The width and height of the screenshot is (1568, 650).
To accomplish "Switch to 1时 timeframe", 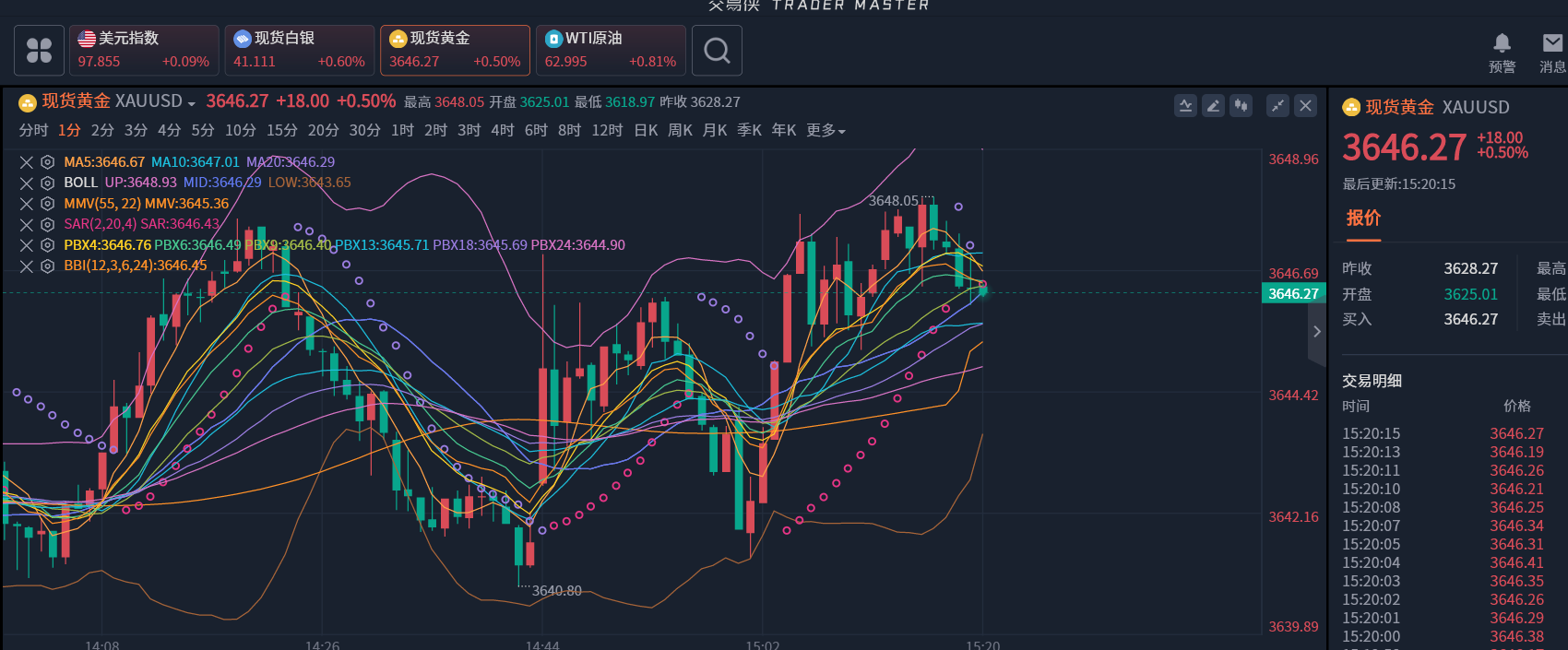I will [x=402, y=131].
